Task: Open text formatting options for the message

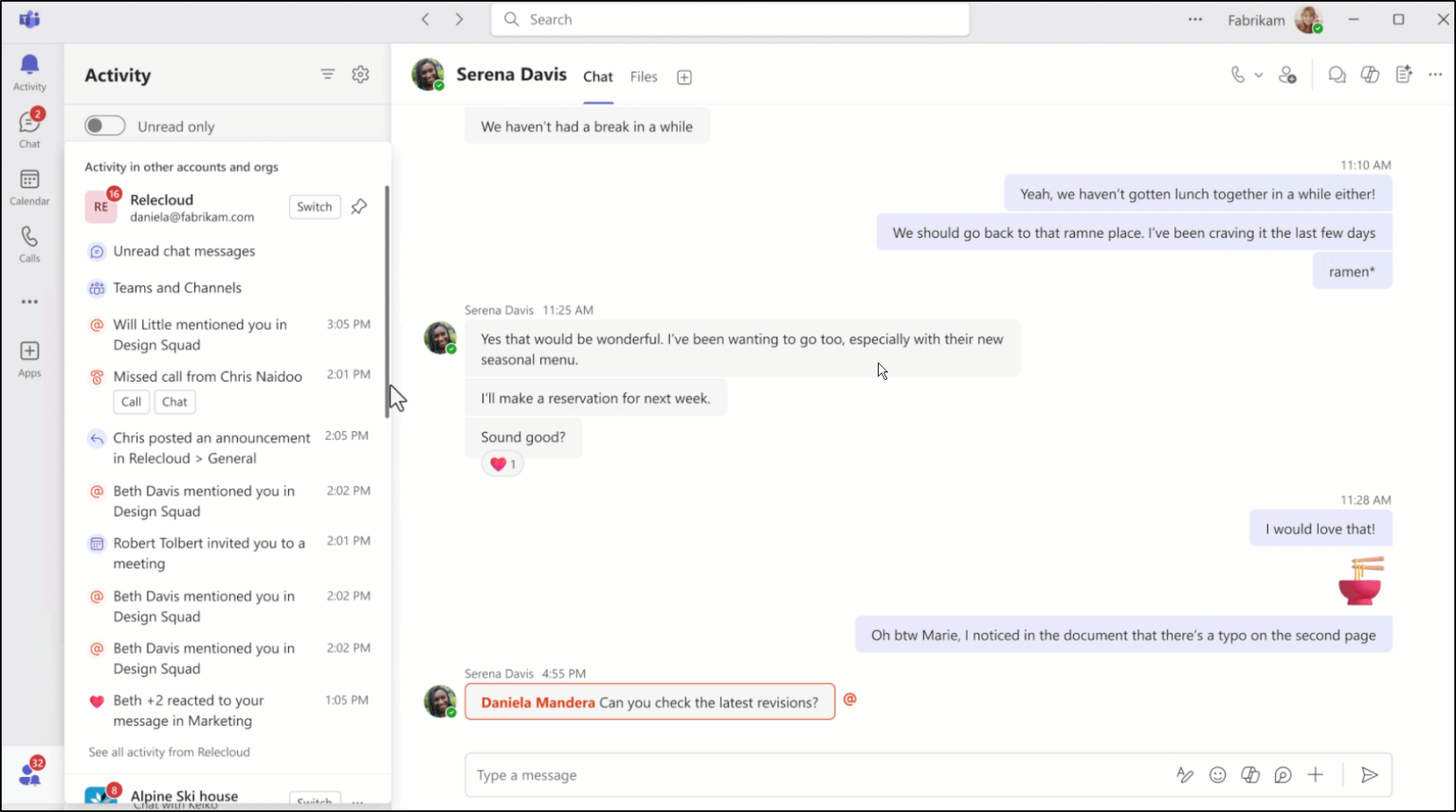Action: (1185, 775)
